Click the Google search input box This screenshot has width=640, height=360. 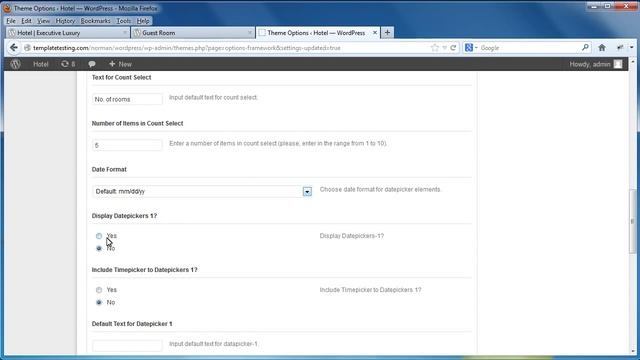(529, 48)
